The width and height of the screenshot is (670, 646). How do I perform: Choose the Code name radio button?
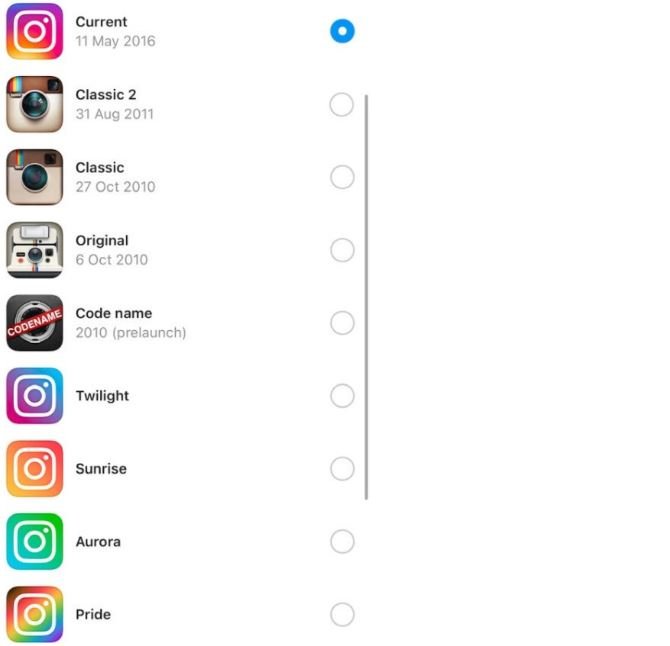342,323
